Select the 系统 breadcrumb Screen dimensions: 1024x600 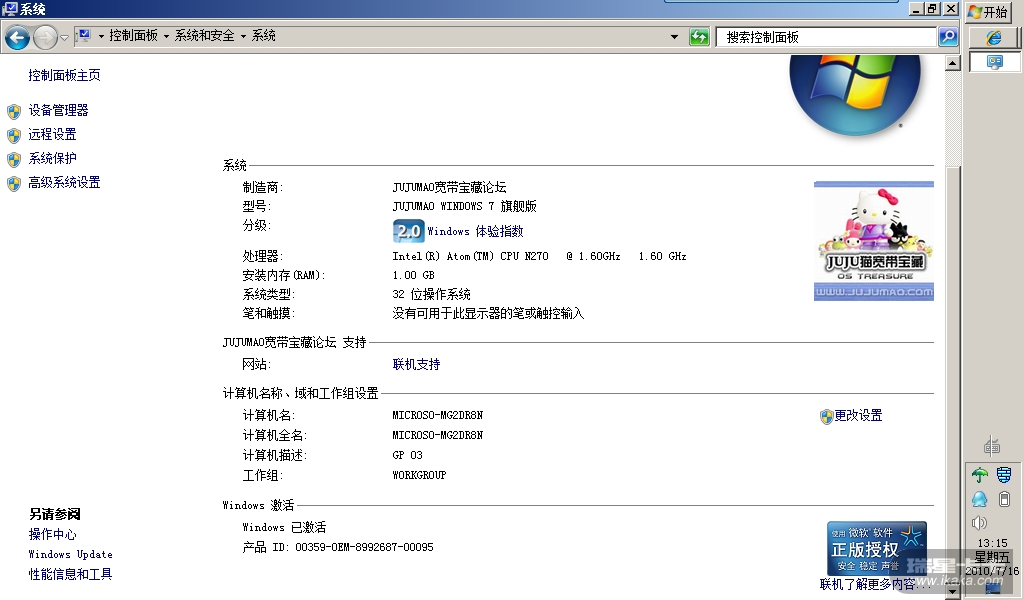point(264,35)
